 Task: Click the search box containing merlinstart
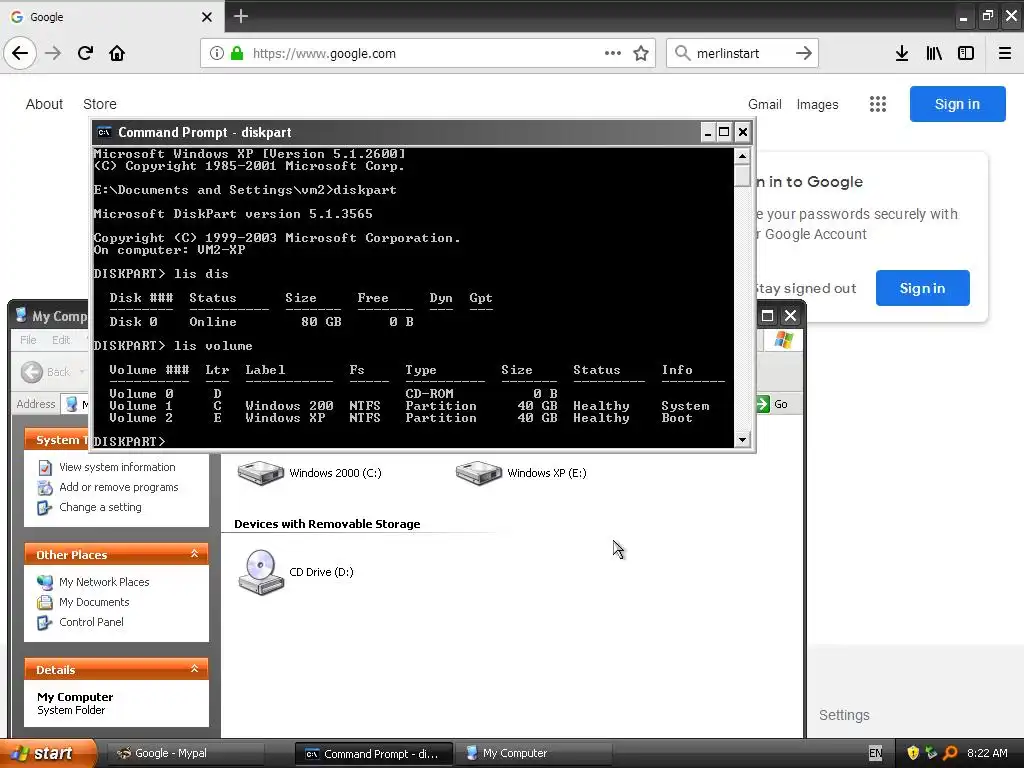(741, 53)
